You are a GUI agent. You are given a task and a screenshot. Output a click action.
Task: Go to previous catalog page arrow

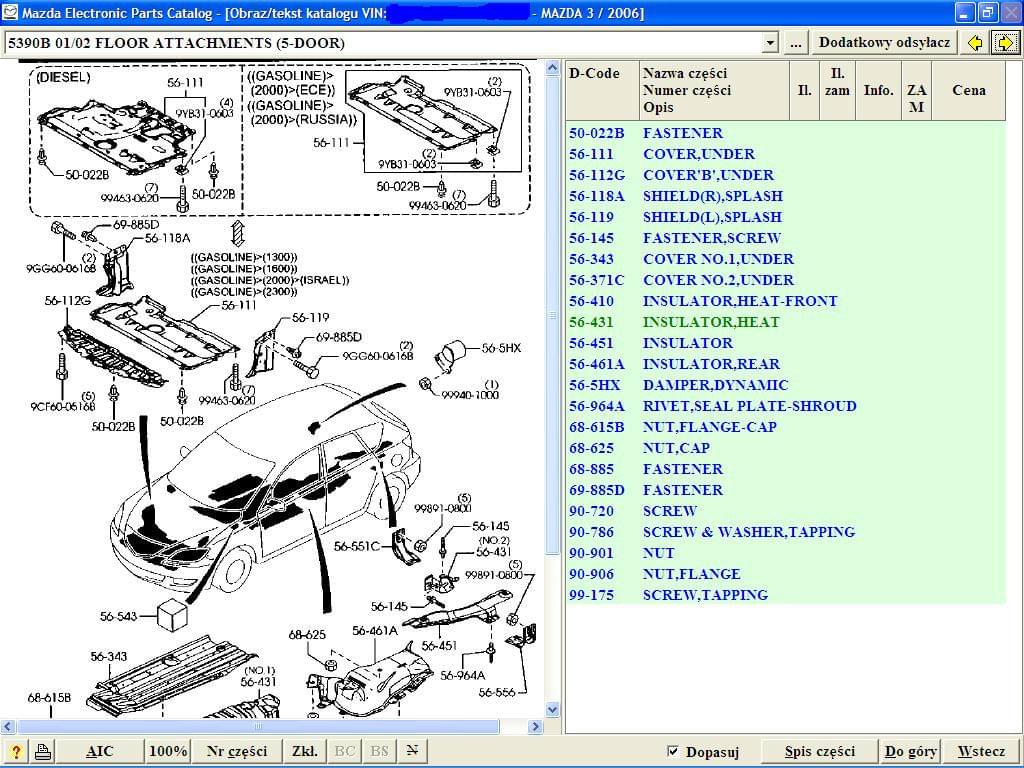(x=975, y=43)
